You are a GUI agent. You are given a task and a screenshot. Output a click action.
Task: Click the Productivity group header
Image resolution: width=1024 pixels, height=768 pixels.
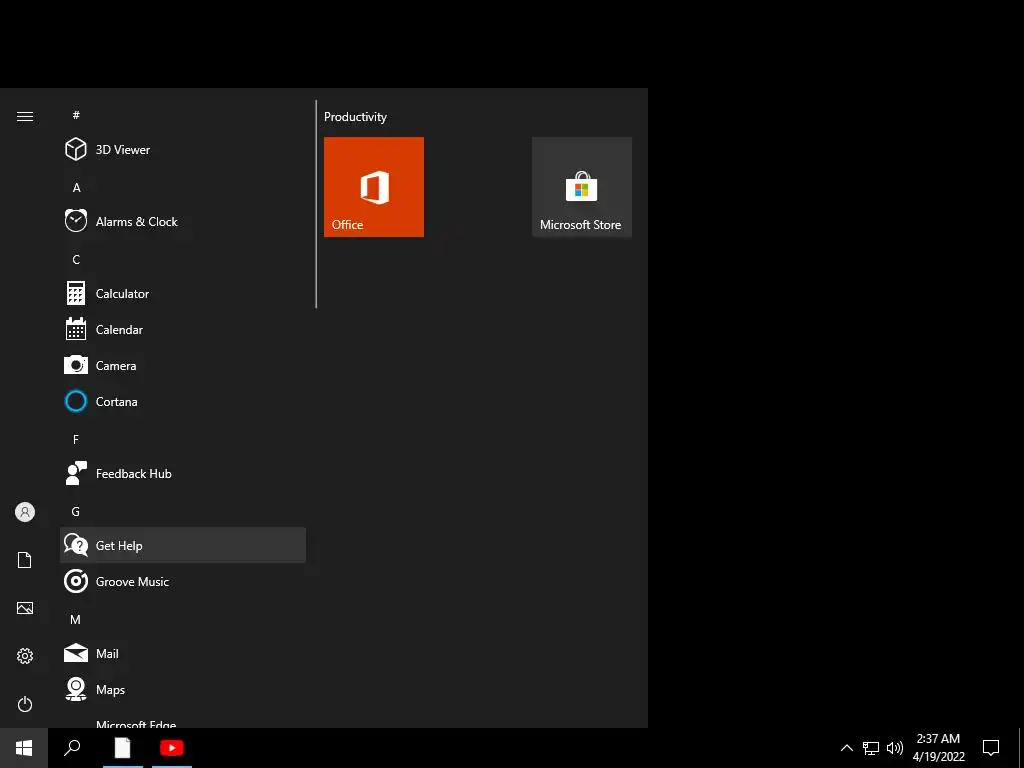click(x=355, y=117)
